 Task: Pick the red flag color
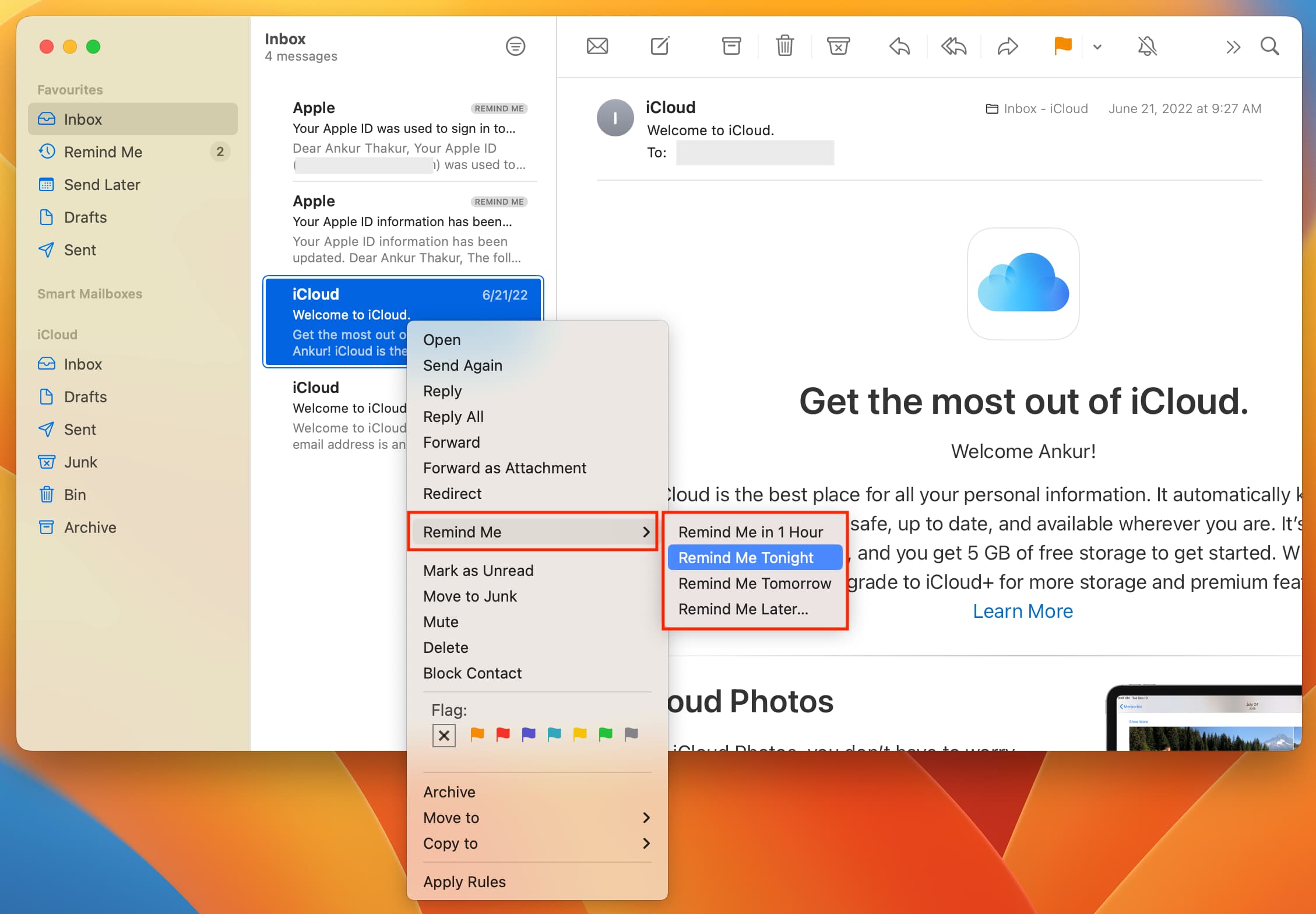503,734
